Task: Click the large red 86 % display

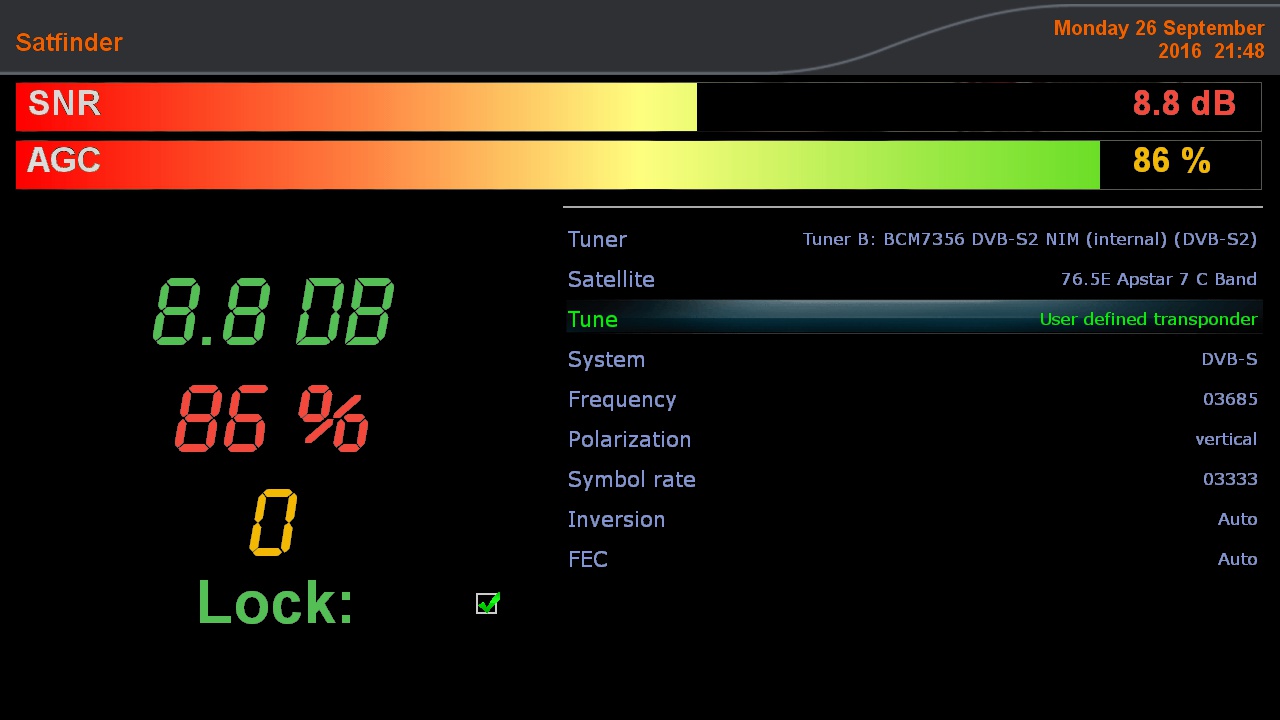Action: [x=272, y=418]
